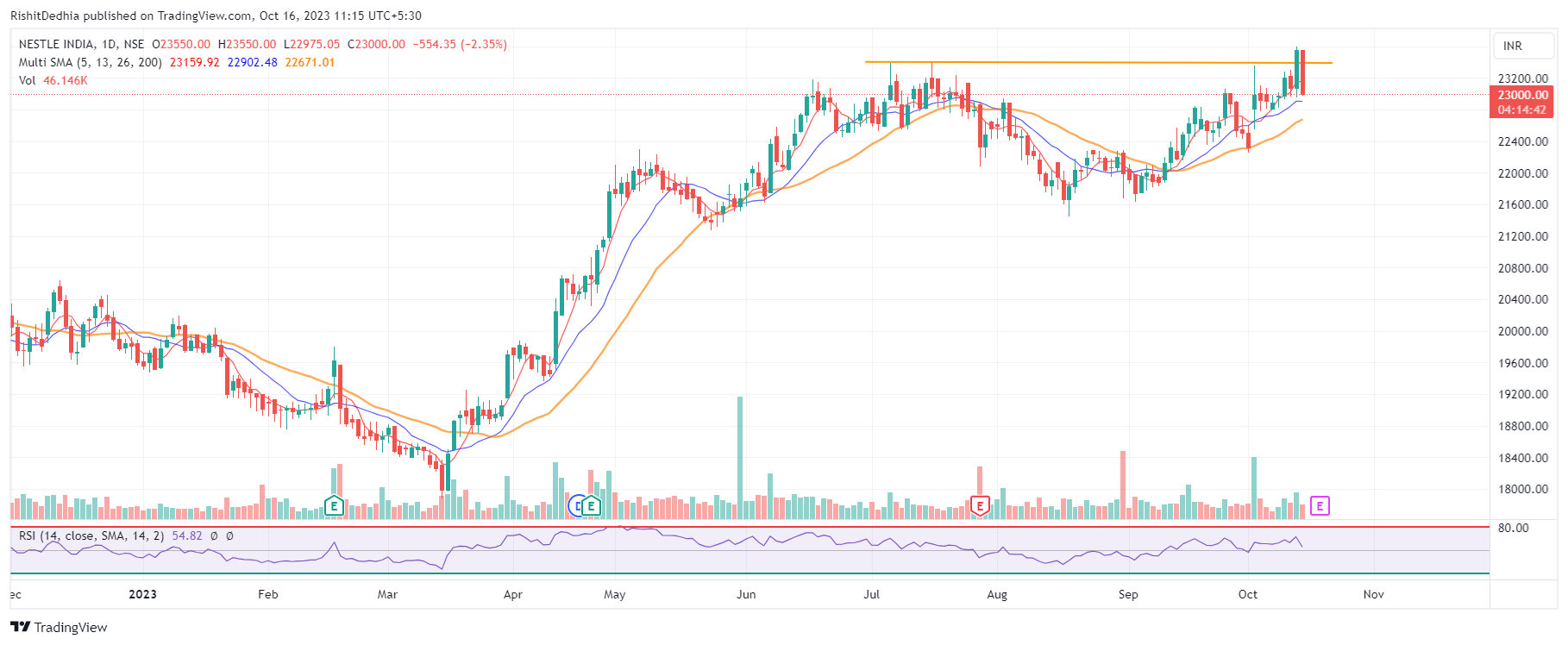Viewport: 1568px width, 645px height.
Task: Open the INR currency selector
Action: click(x=1513, y=46)
